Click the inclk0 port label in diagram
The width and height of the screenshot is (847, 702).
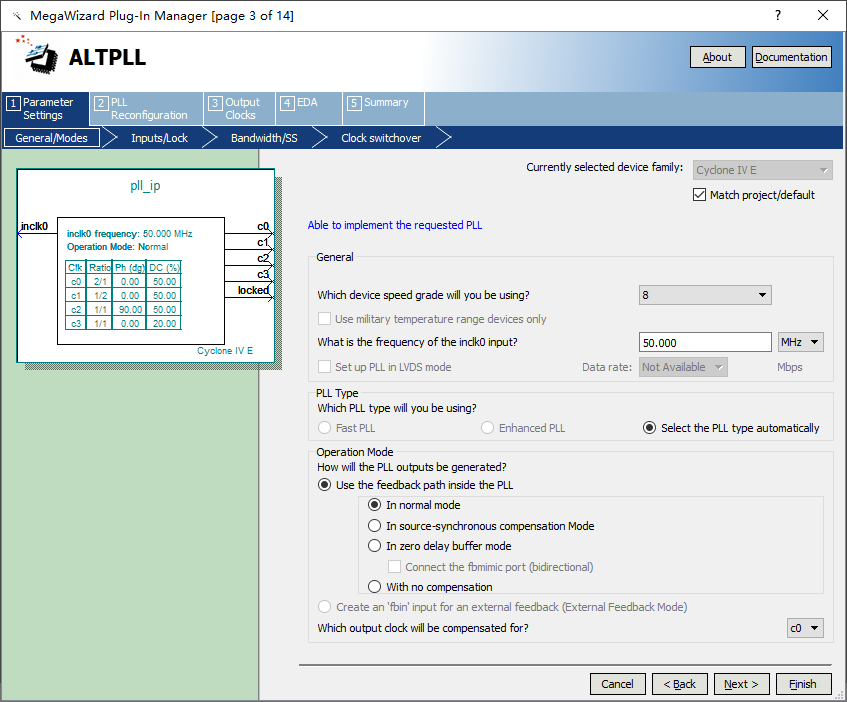coord(35,226)
